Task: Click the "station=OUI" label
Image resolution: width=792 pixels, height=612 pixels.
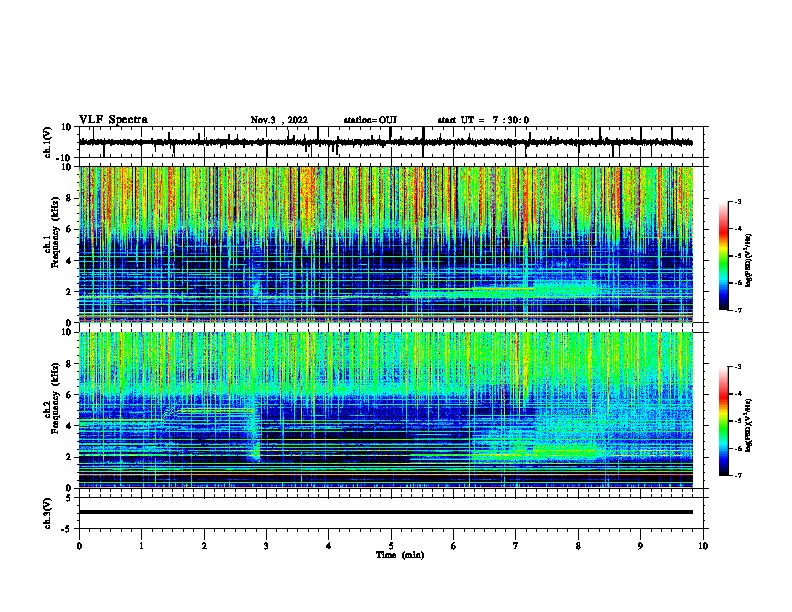Action: [370, 120]
